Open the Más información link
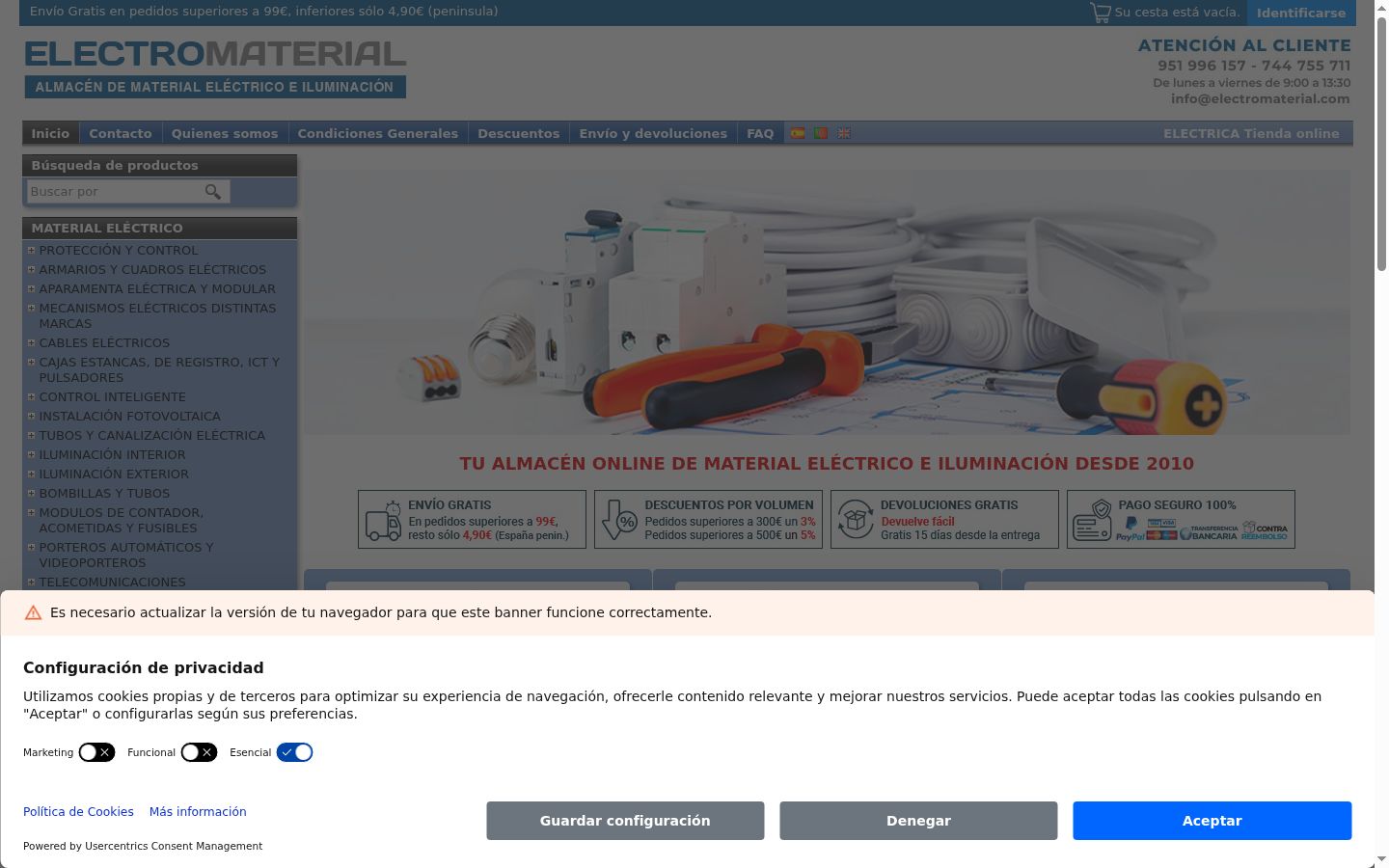The image size is (1389, 868). [198, 812]
